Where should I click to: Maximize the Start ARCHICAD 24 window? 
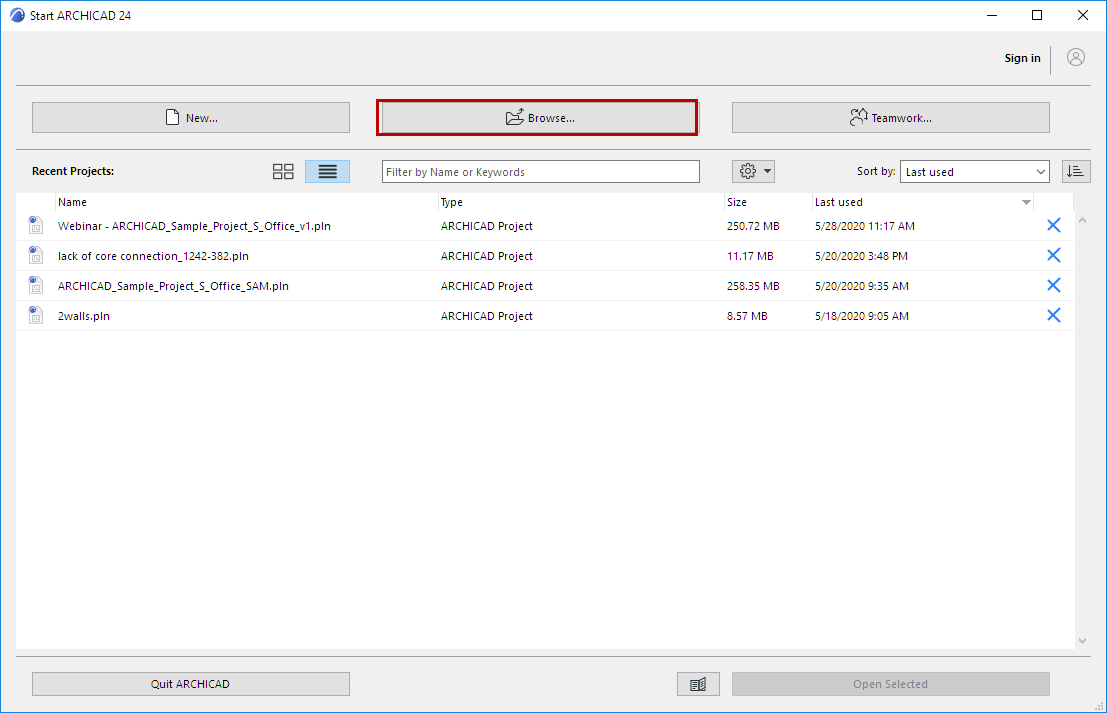coord(1036,15)
